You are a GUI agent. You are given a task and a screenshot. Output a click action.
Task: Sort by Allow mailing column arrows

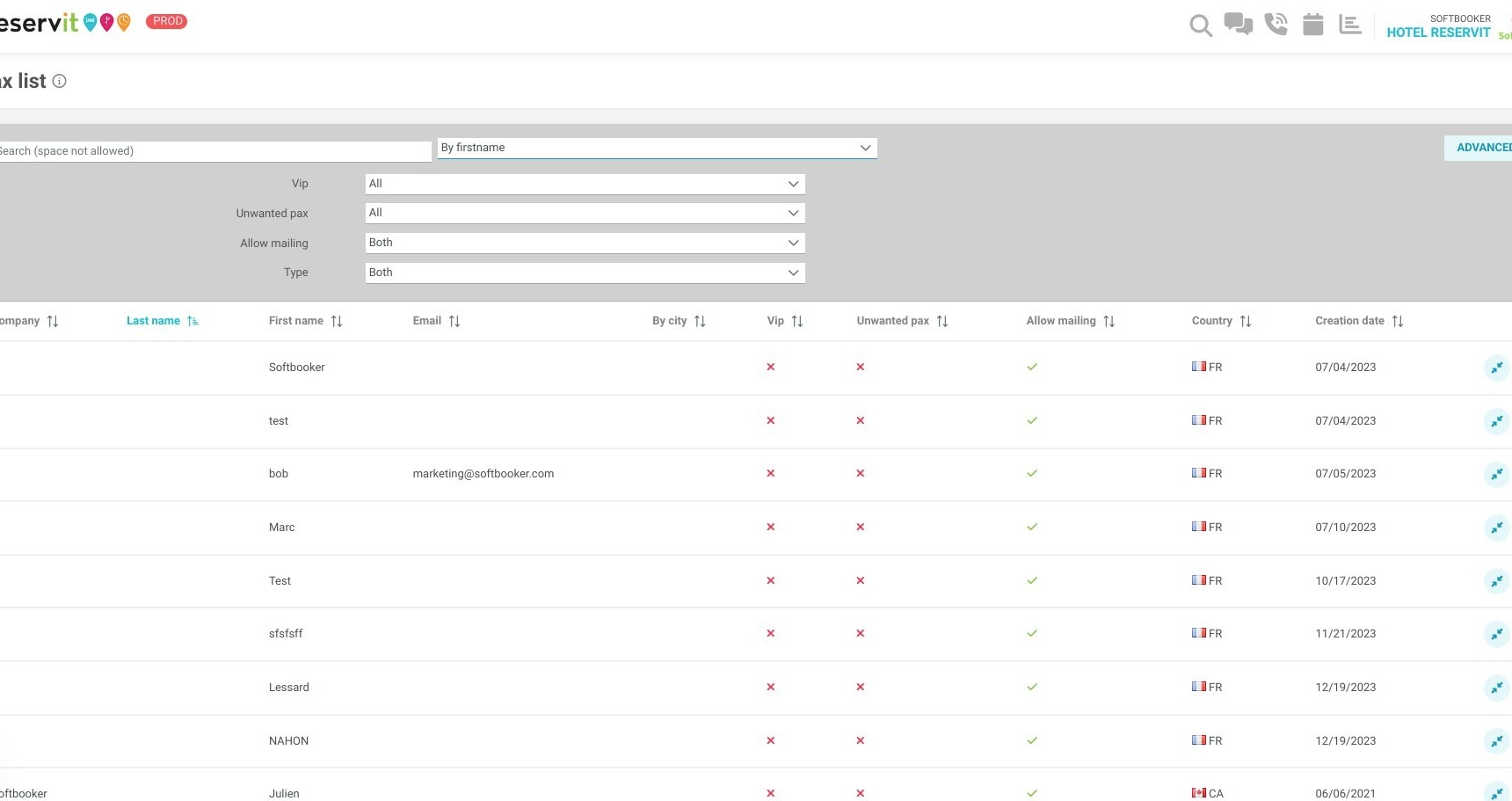[1109, 321]
